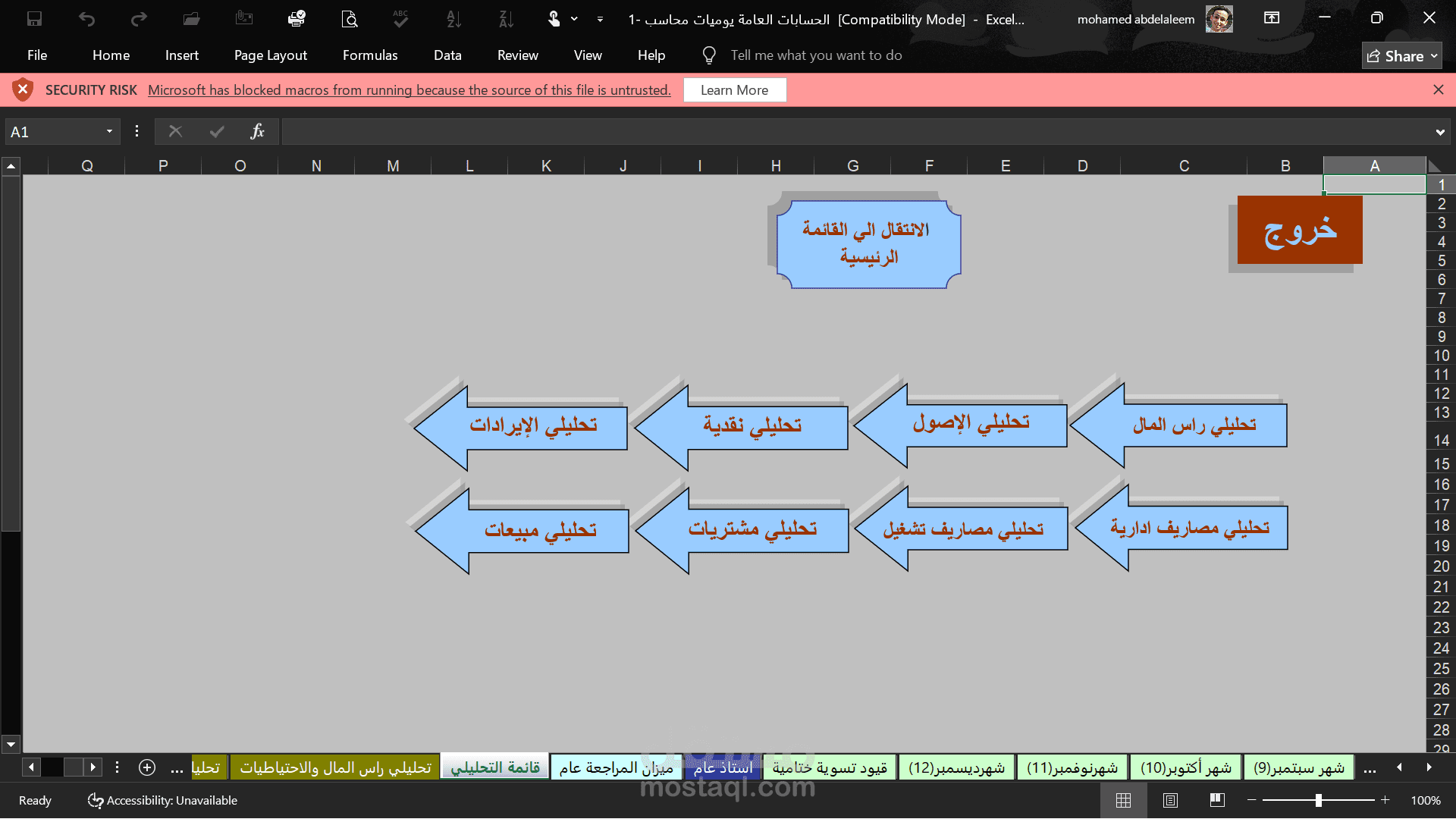The image size is (1456, 819).
Task: Switch to the Insert ribbon tab
Action: [x=182, y=55]
